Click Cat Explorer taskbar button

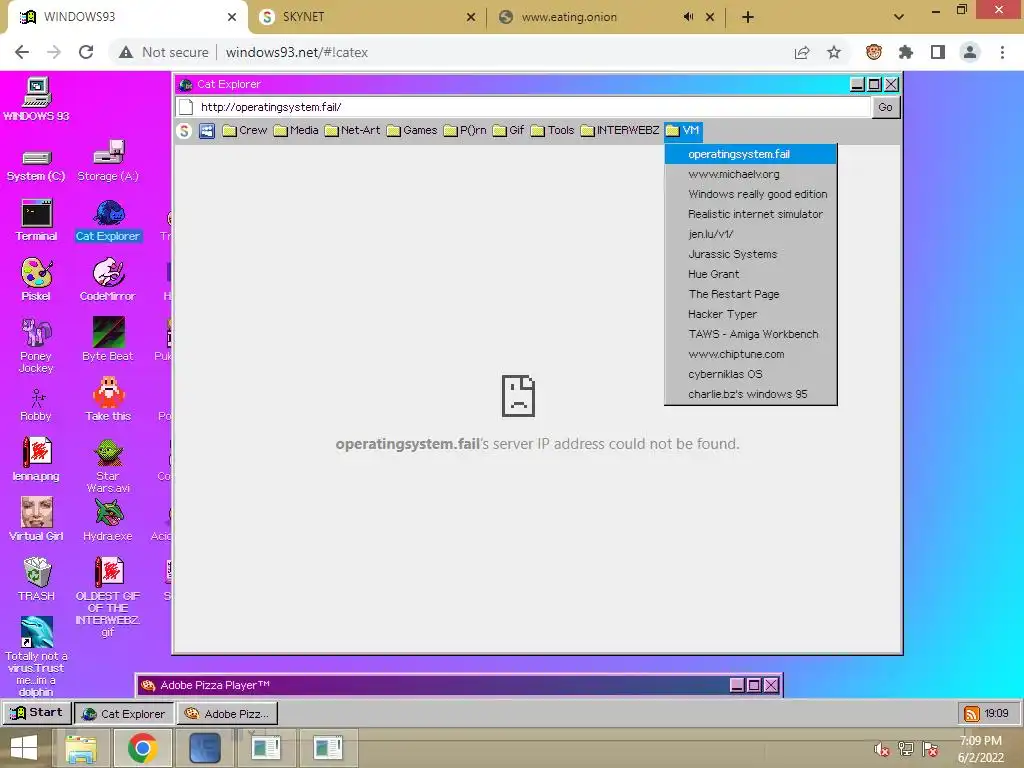[x=124, y=713]
